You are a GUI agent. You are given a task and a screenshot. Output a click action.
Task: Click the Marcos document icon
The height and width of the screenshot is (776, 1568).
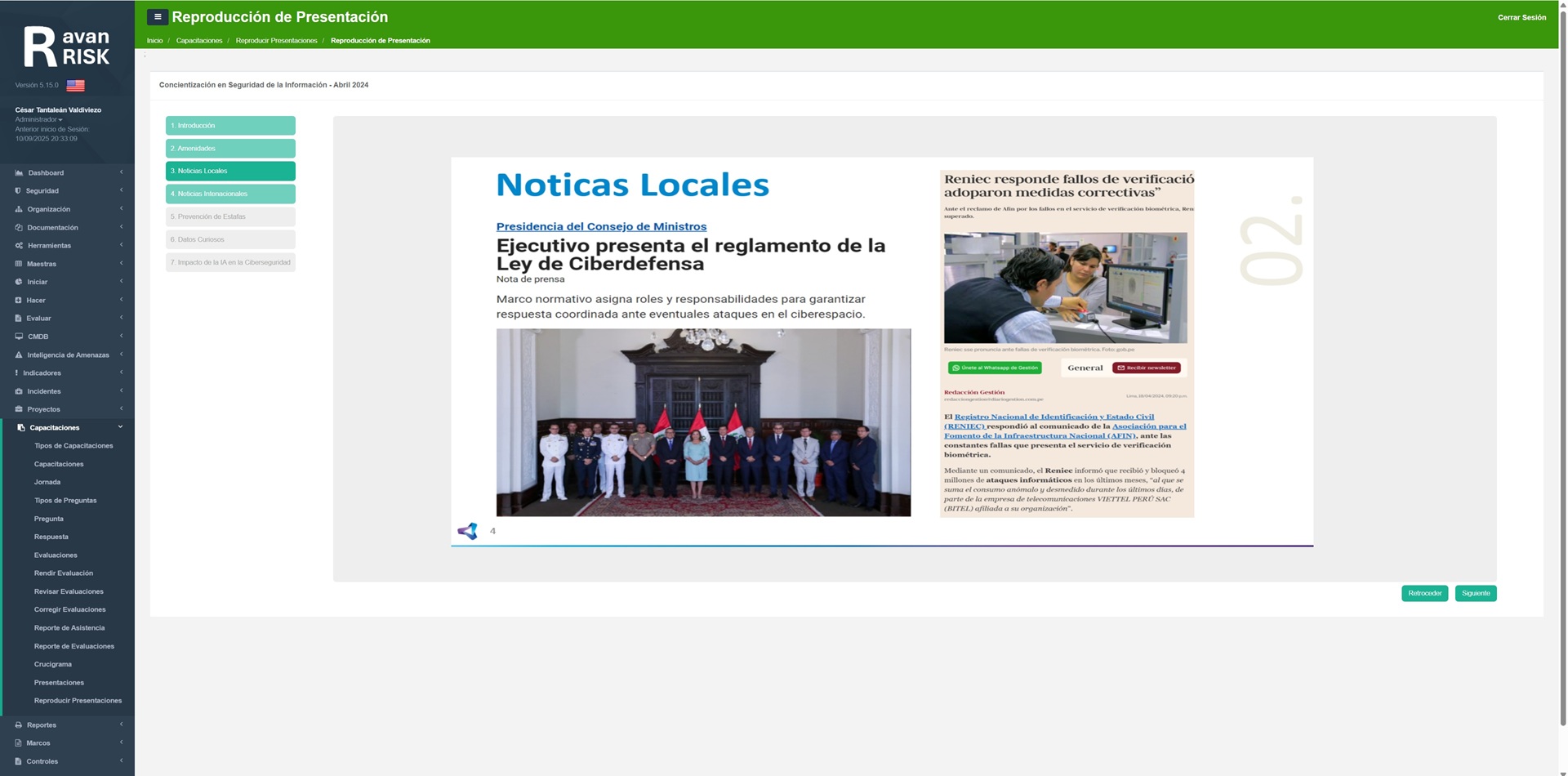pyautogui.click(x=18, y=743)
